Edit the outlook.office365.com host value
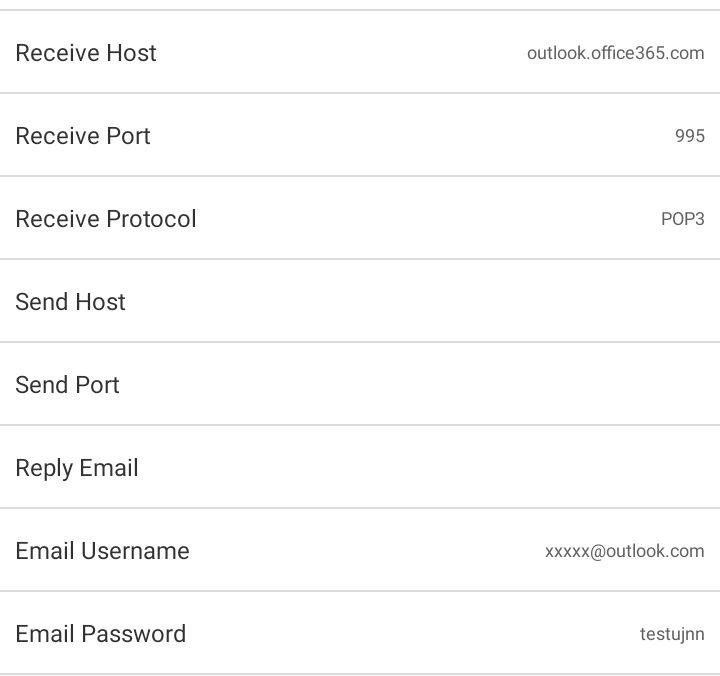 click(615, 53)
